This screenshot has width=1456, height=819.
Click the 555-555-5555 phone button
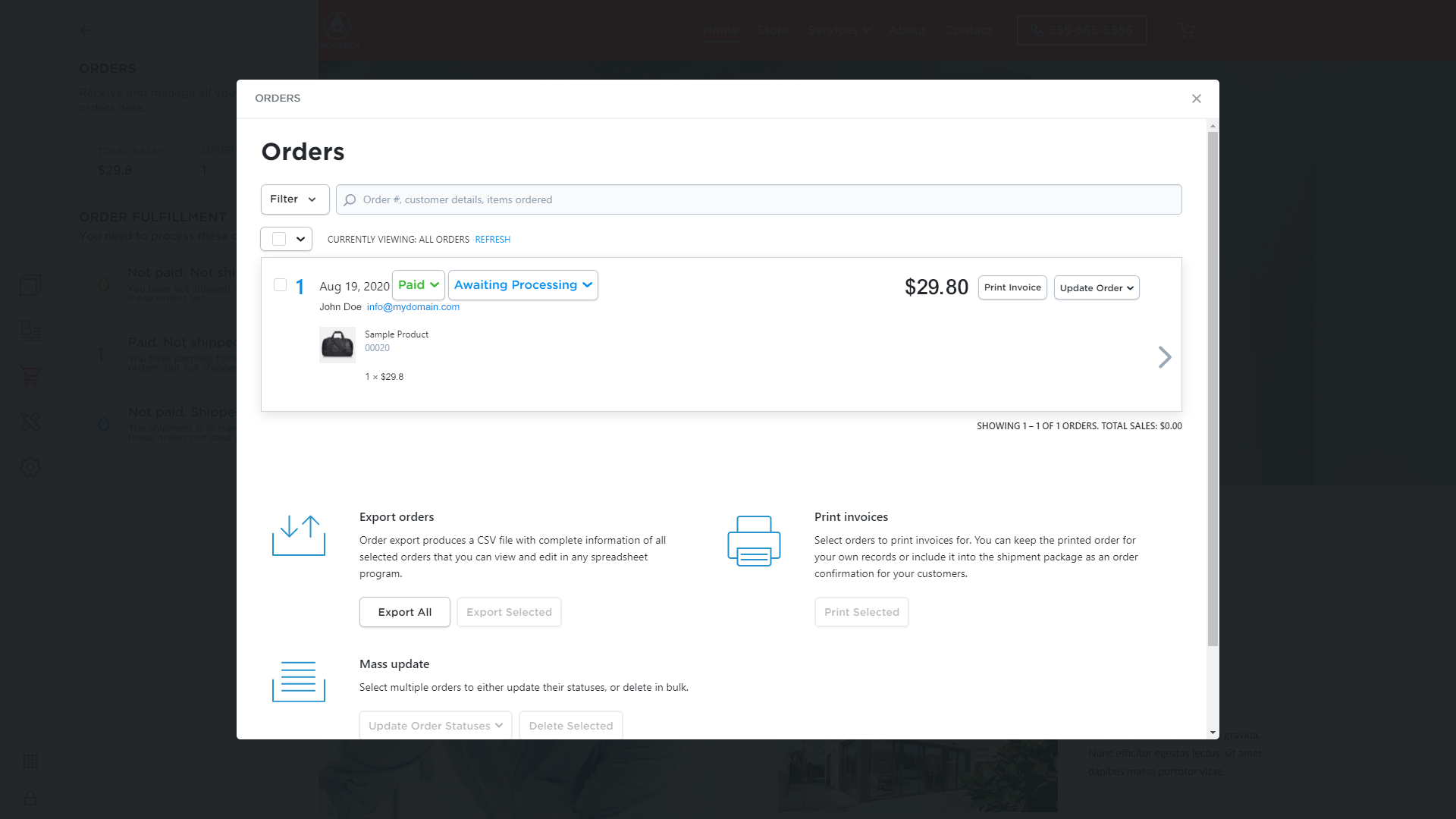pyautogui.click(x=1082, y=30)
